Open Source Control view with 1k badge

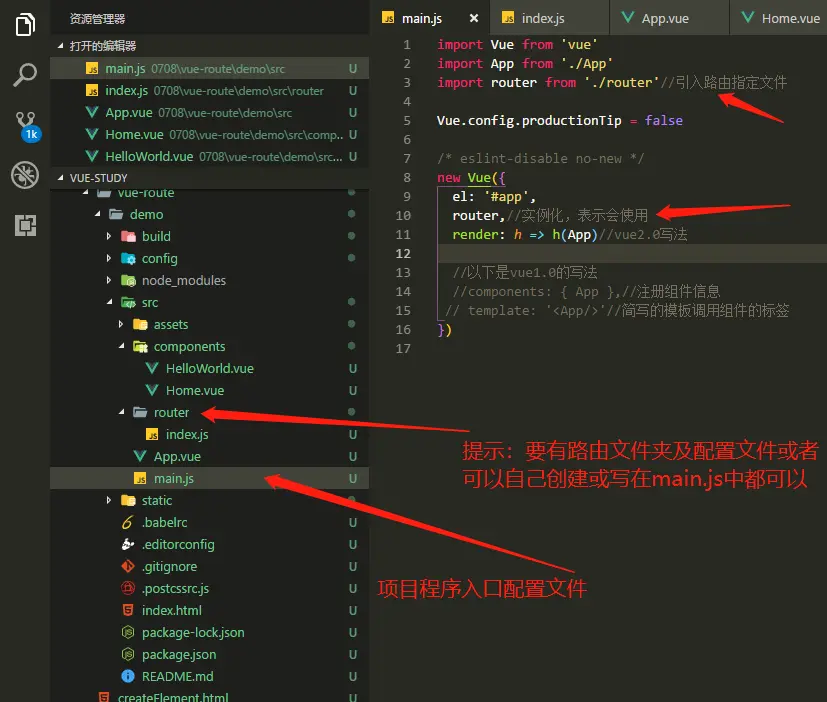pyautogui.click(x=26, y=126)
